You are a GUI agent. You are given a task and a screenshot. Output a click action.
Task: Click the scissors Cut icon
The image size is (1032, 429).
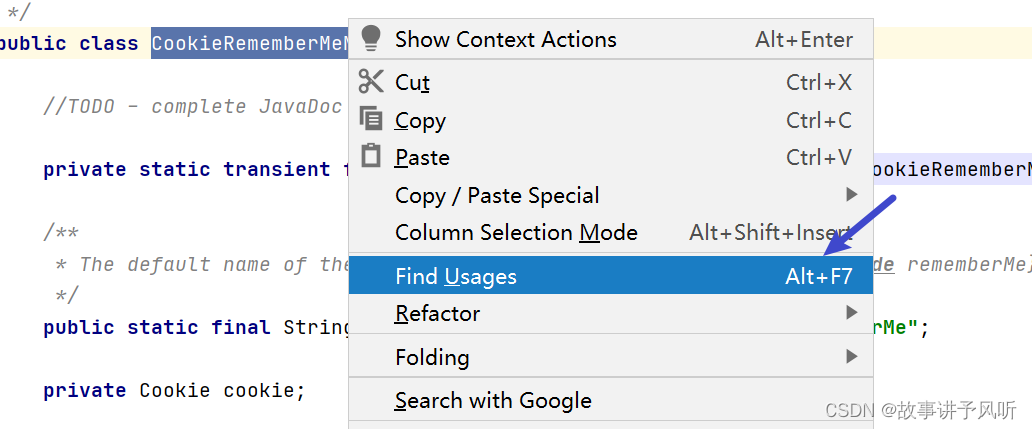click(x=371, y=82)
